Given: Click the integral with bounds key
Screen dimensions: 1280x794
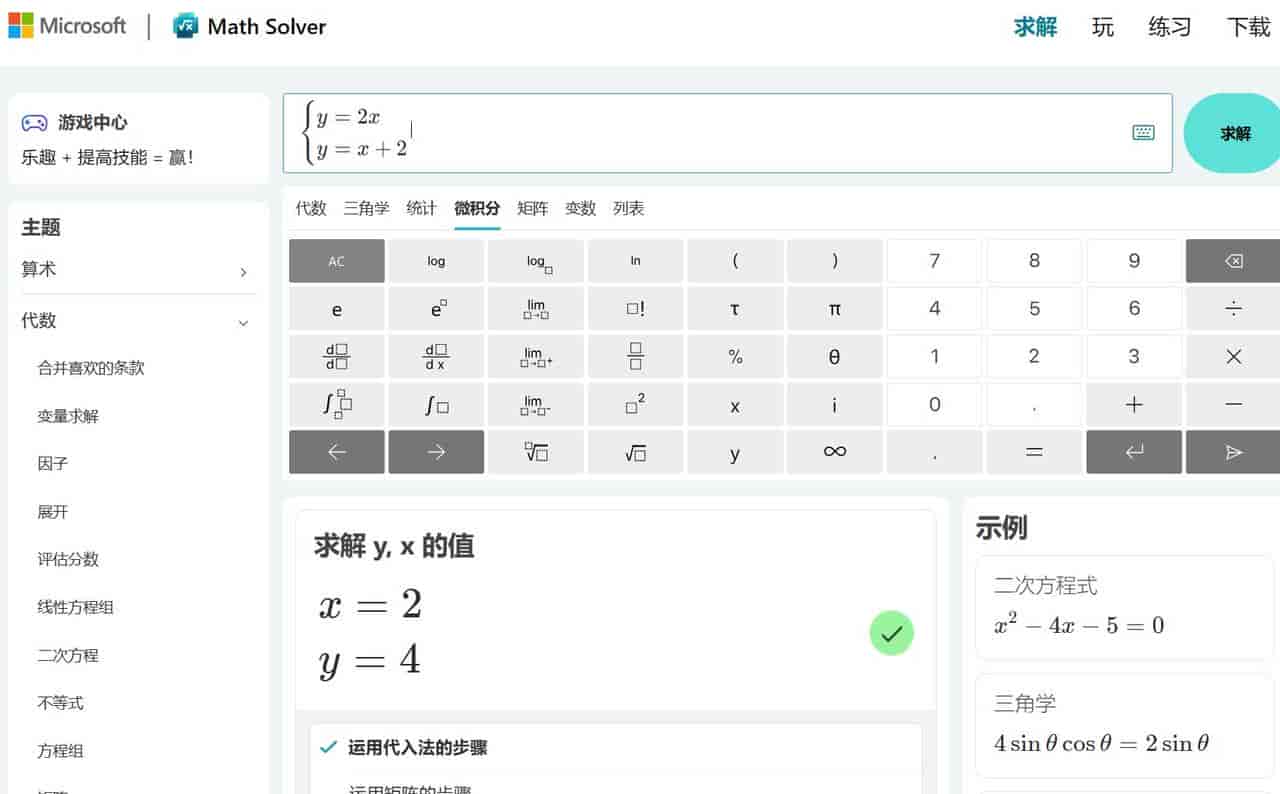Looking at the screenshot, I should 336,404.
